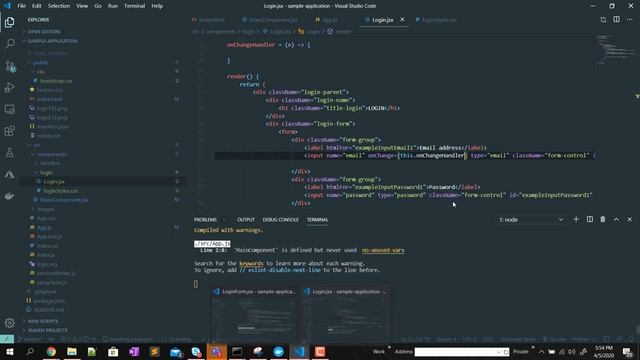Expand the NPM SCRIPTS section
The height and width of the screenshot is (360, 640).
click(x=43, y=321)
